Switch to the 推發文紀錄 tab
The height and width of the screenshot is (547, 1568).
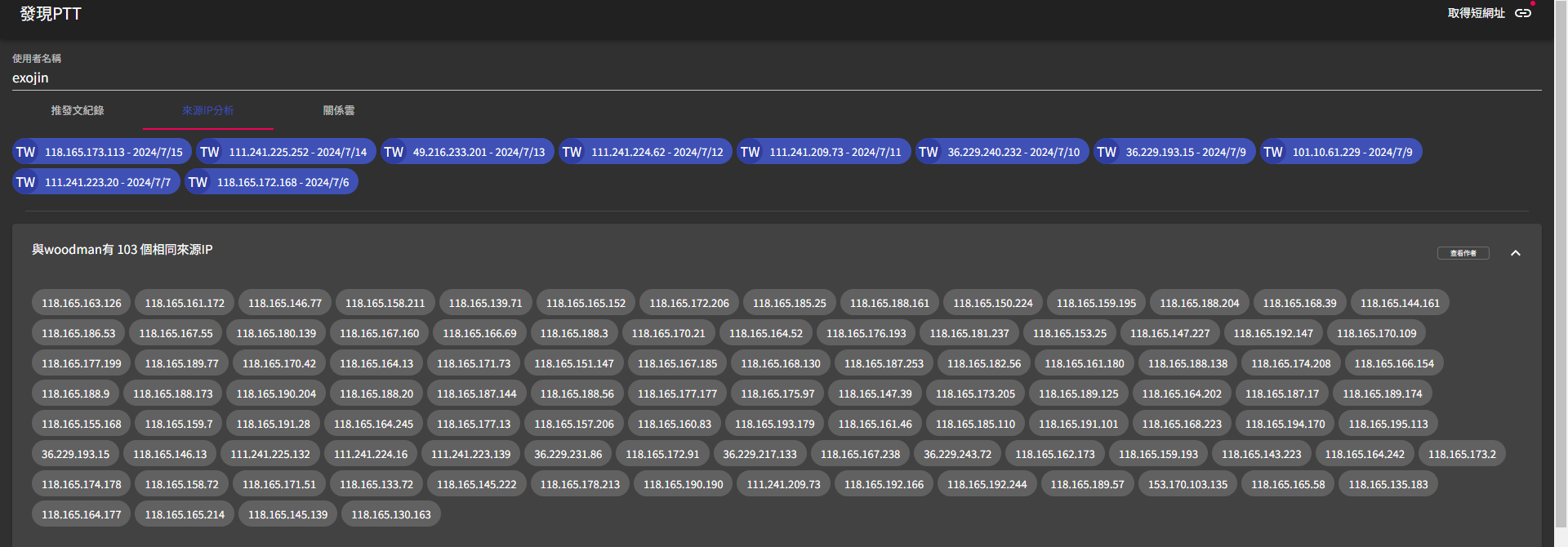tap(78, 110)
